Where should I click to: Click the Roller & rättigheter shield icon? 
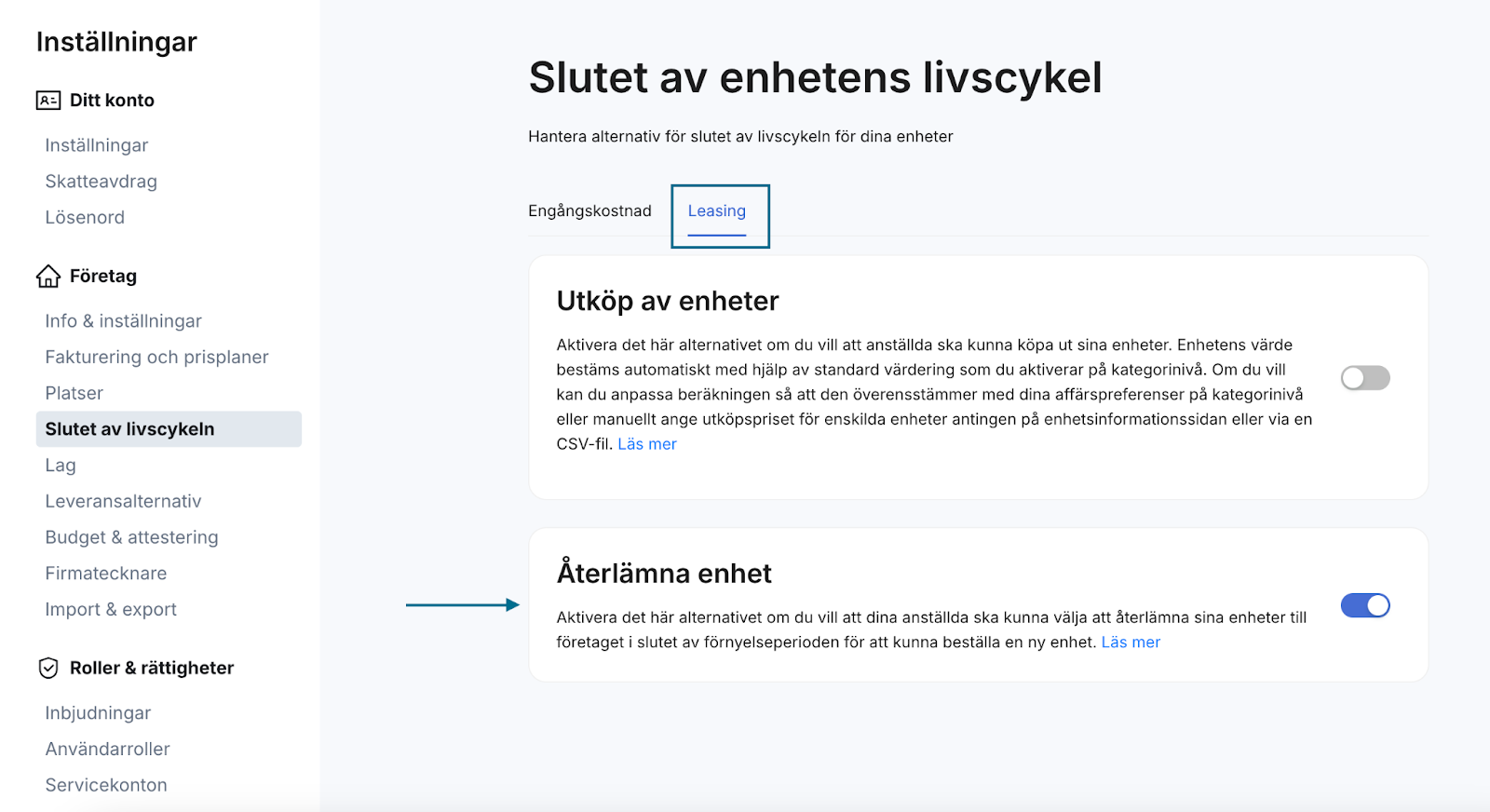pyautogui.click(x=48, y=669)
